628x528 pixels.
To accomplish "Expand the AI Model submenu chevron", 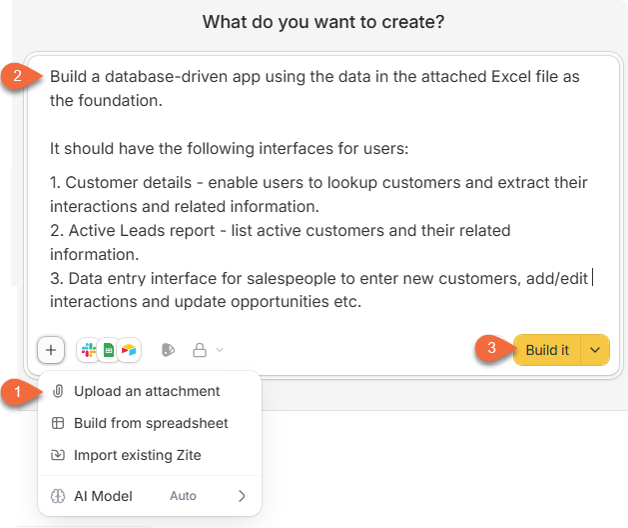I will (x=242, y=496).
